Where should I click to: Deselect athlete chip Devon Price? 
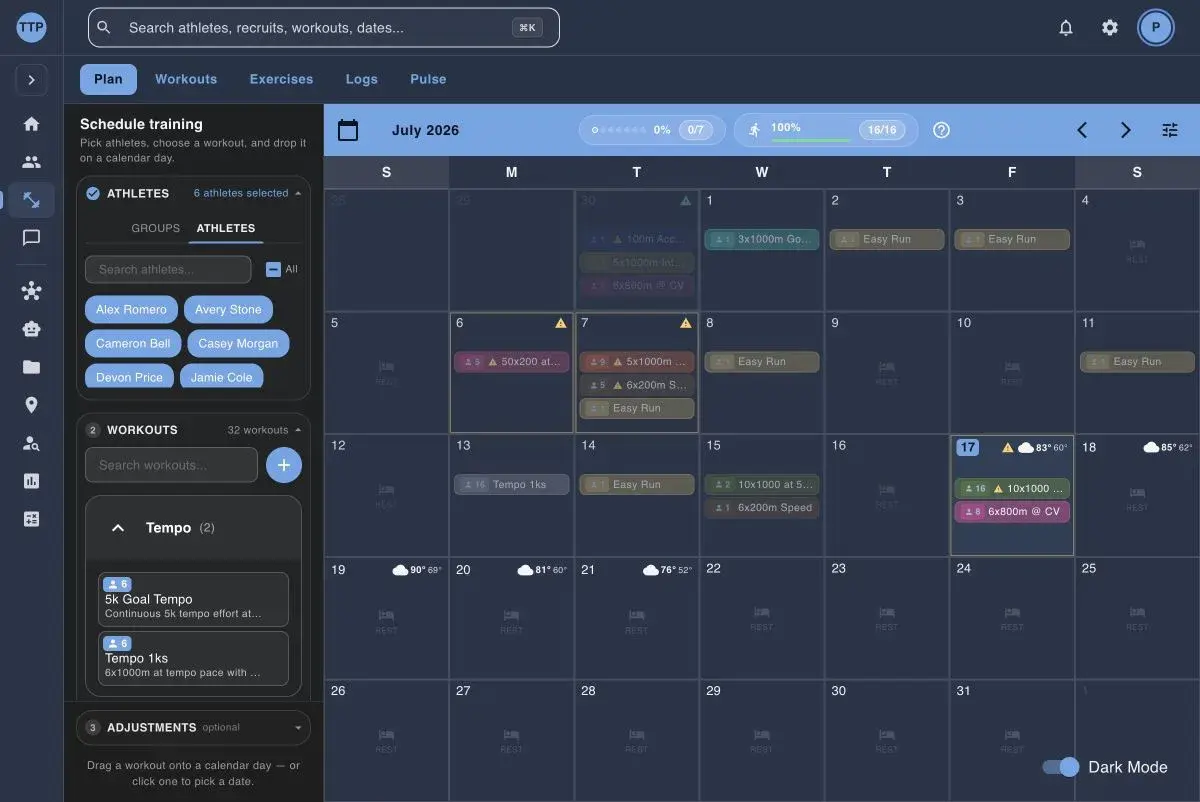(129, 376)
